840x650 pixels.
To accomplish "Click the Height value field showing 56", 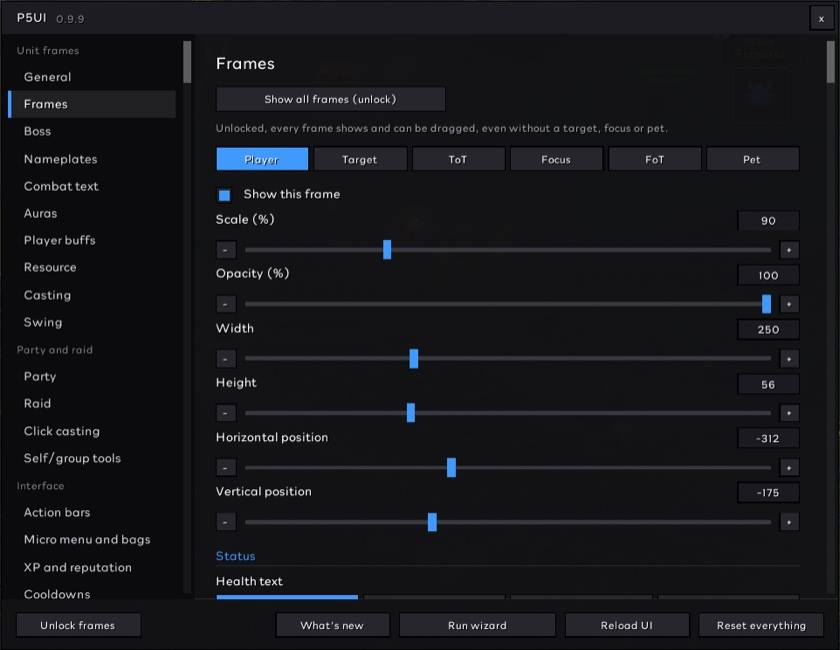I will [768, 384].
